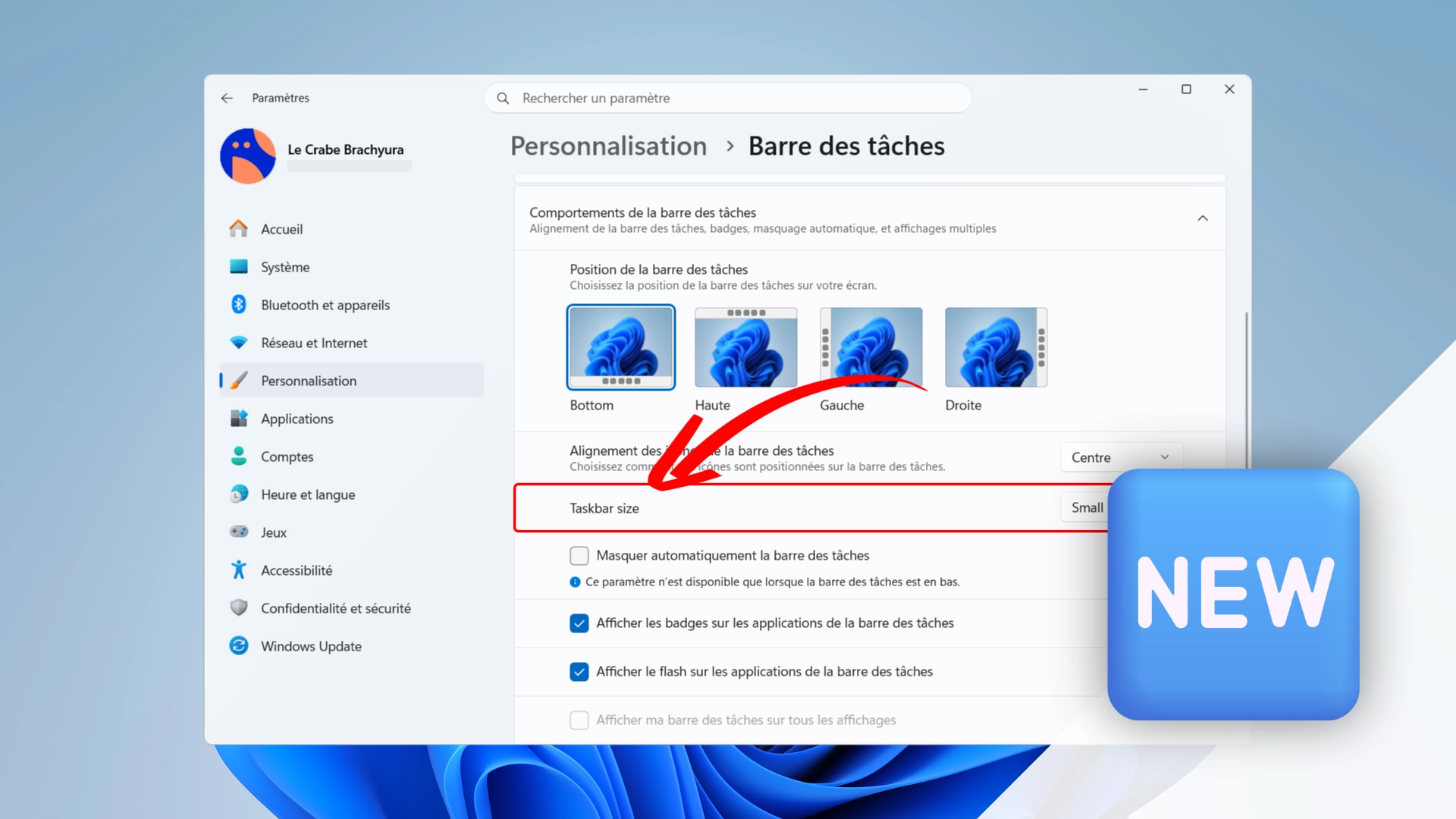Click Position de la barre des tâches heading
The height and width of the screenshot is (819, 1456).
(659, 269)
